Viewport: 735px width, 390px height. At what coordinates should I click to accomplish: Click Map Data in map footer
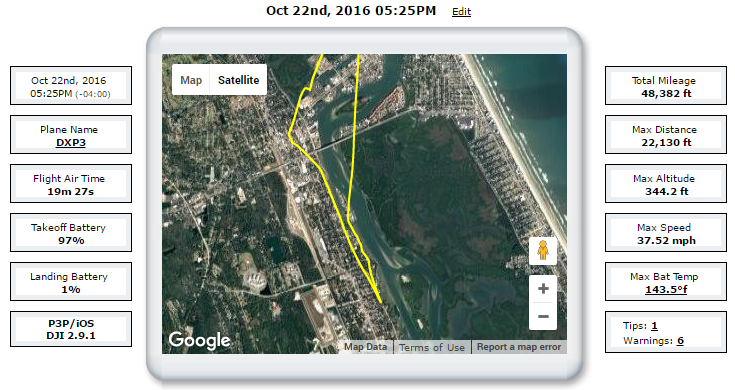[x=366, y=347]
